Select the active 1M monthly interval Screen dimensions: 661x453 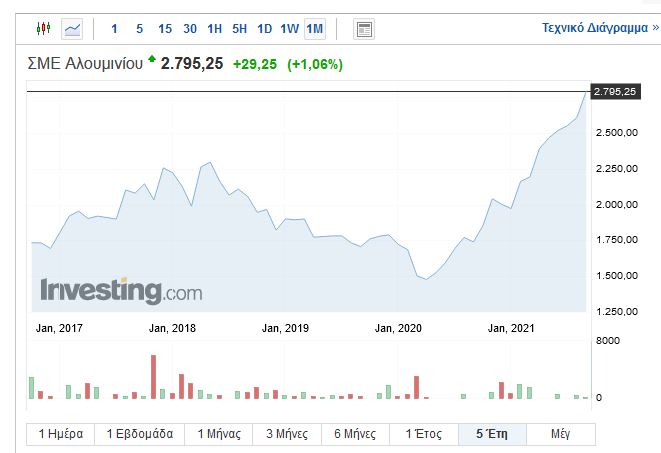tap(315, 29)
